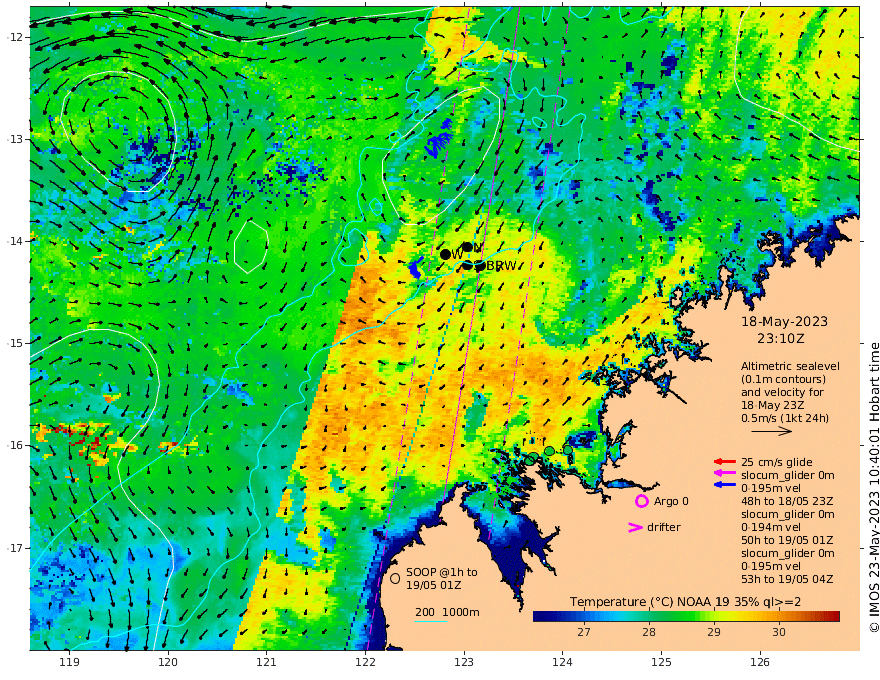Click the longitude axis label 125

(x=662, y=662)
